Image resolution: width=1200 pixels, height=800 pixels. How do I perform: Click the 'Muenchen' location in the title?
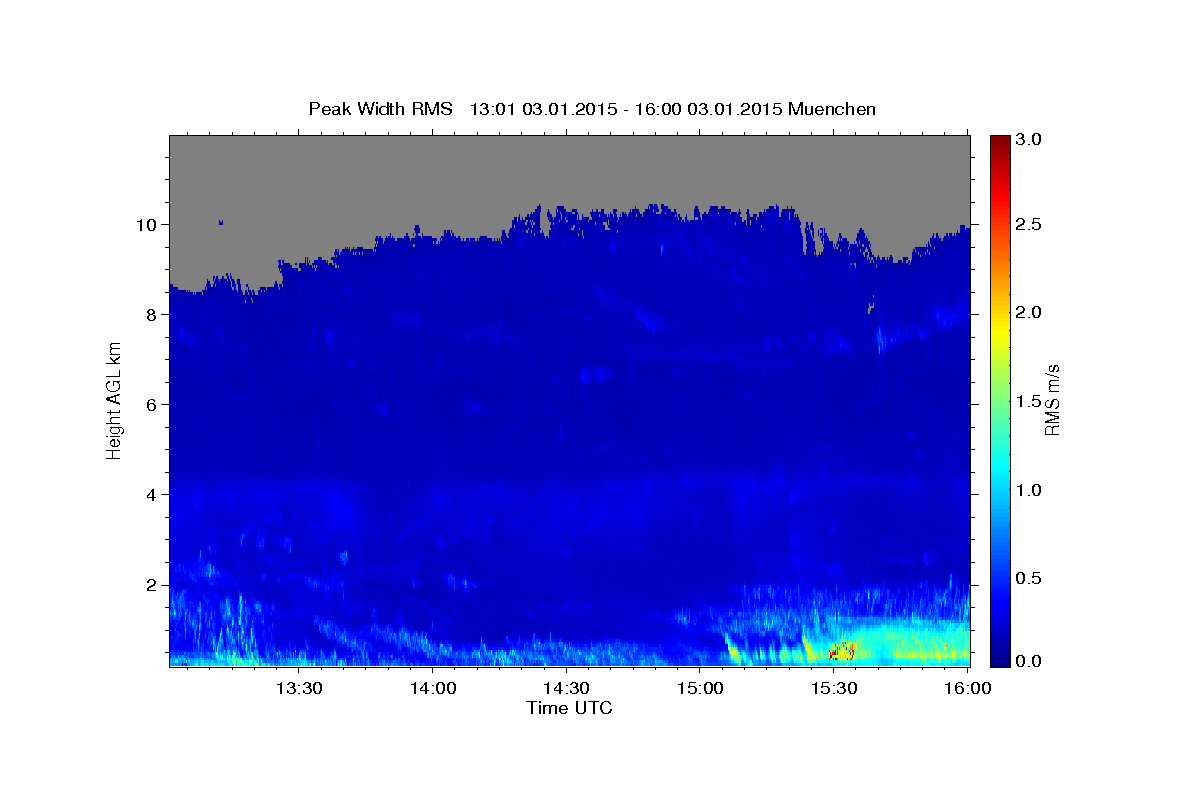[832, 108]
